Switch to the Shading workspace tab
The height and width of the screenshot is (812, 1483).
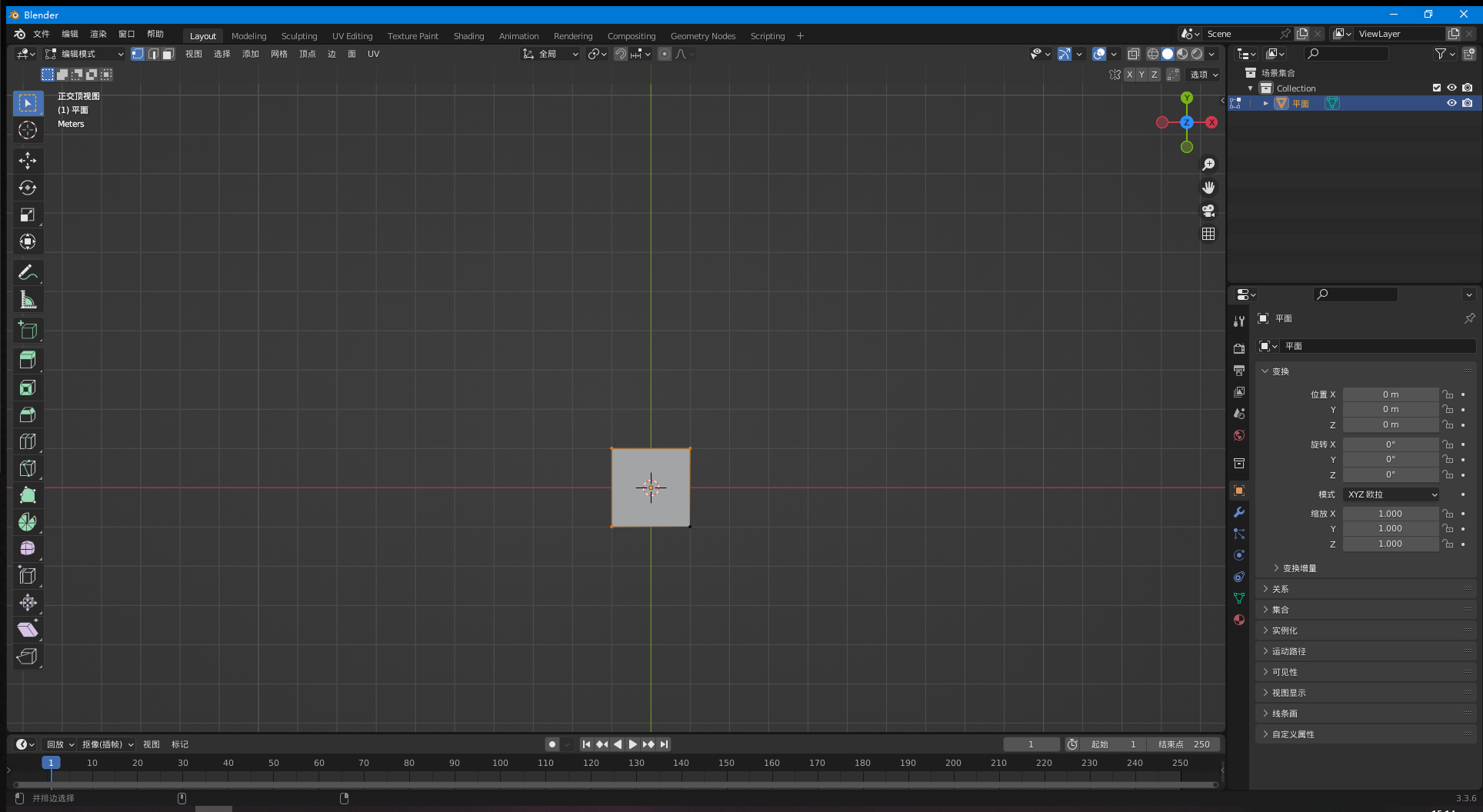468,36
